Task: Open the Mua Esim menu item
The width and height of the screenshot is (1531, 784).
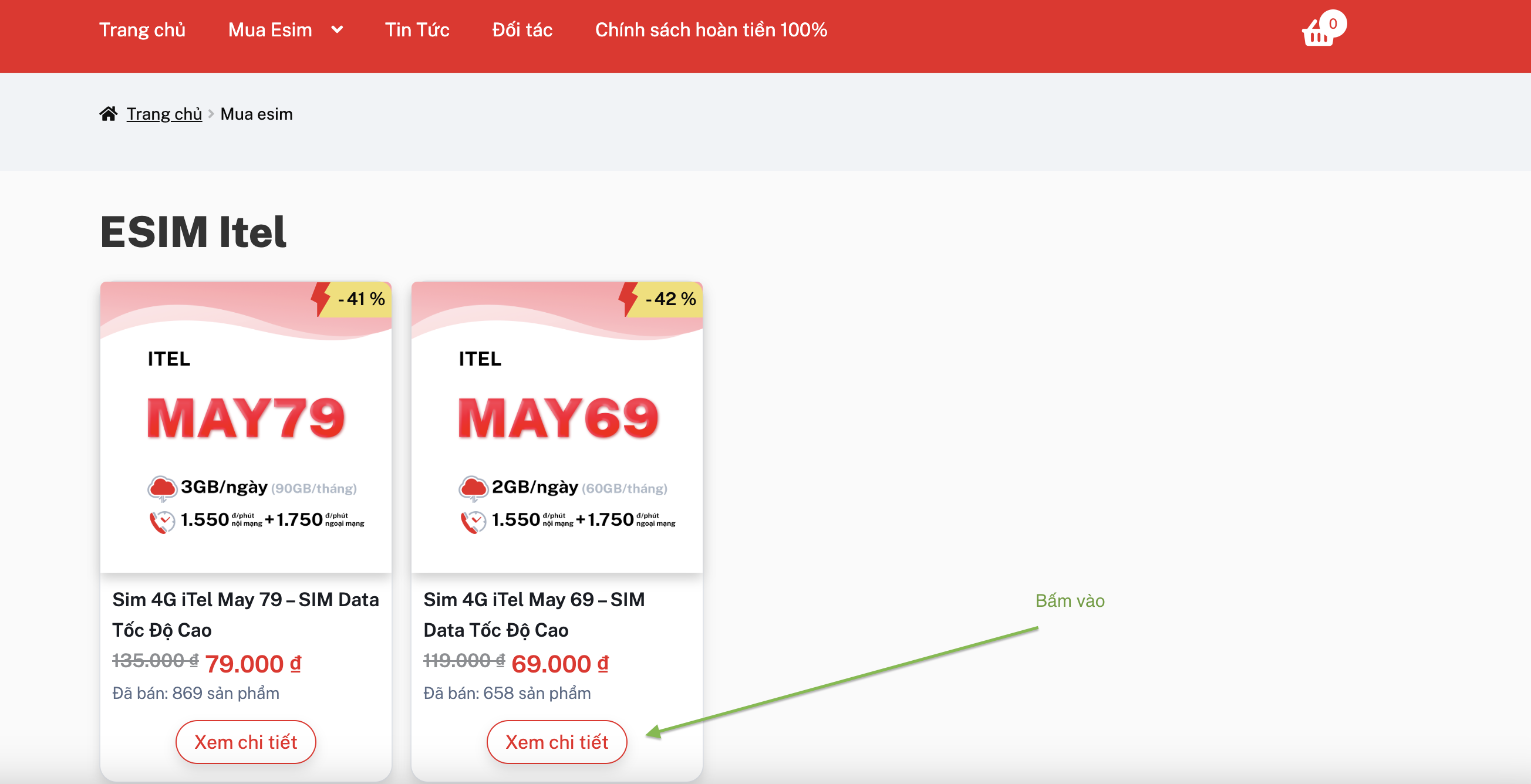Action: click(x=270, y=30)
